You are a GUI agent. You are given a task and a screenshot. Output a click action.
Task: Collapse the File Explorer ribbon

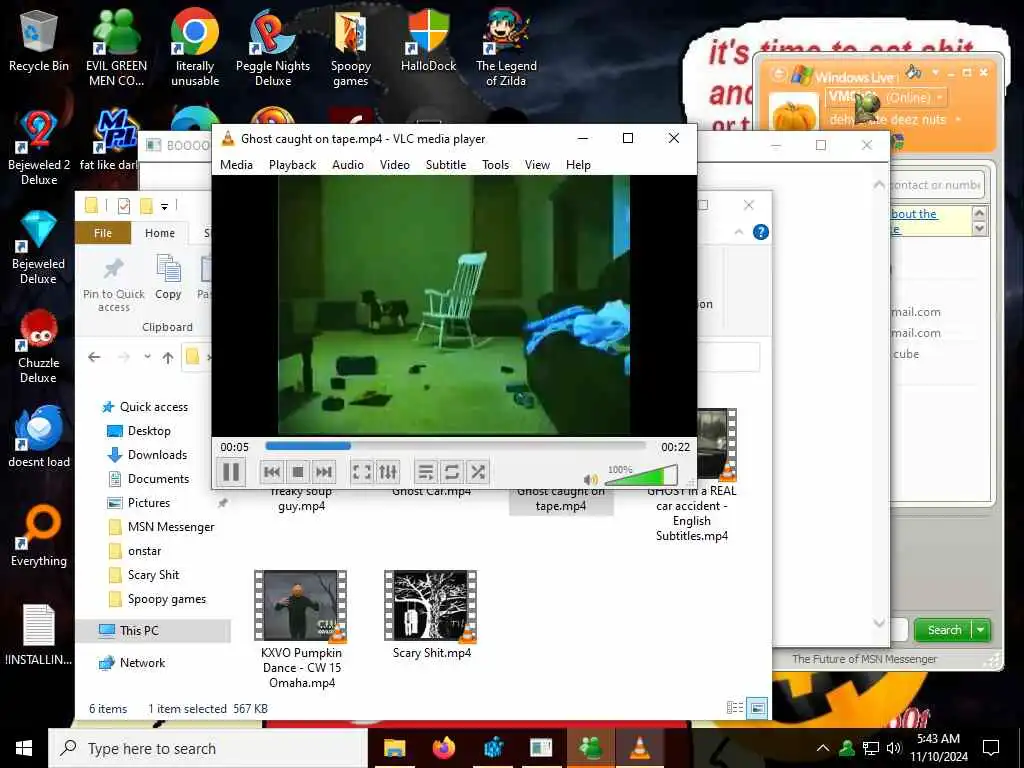point(739,232)
